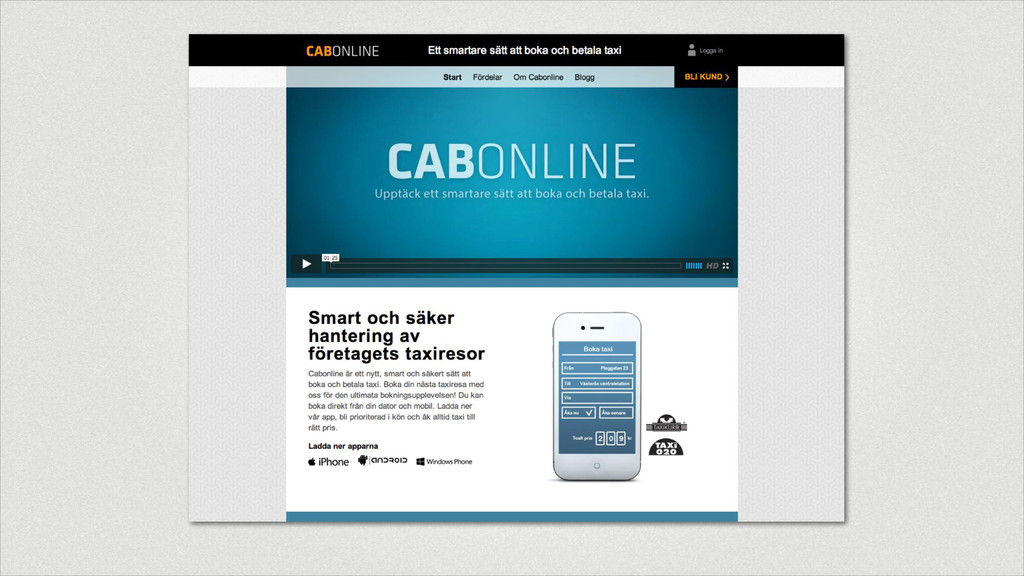Click the Ladda ner apparna label

pyautogui.click(x=343, y=446)
